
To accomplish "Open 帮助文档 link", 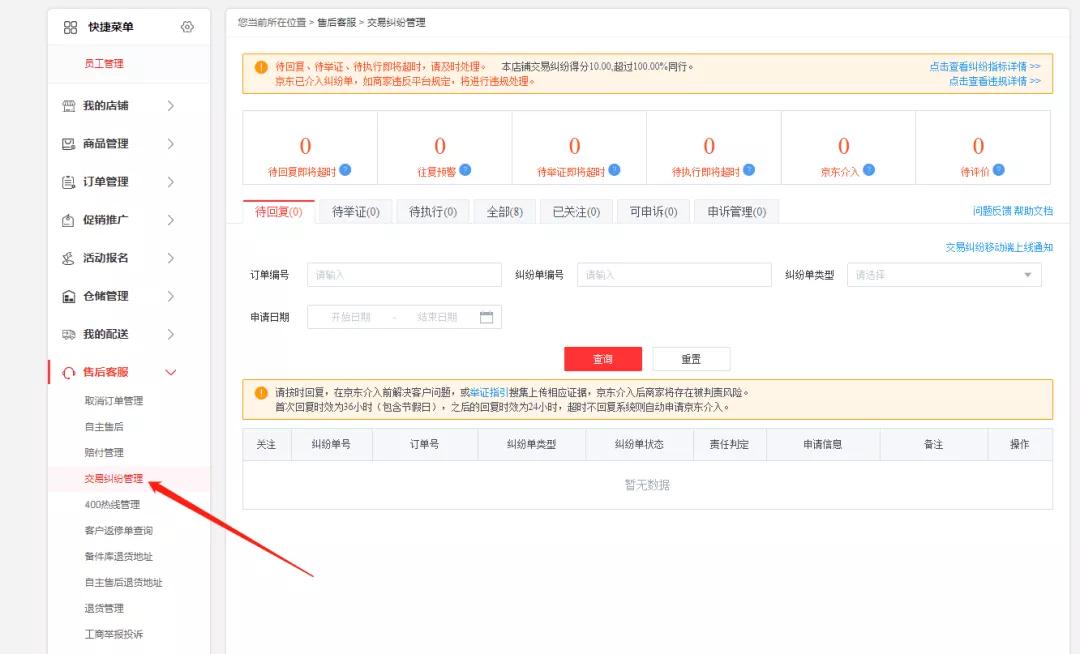I will click(1032, 211).
